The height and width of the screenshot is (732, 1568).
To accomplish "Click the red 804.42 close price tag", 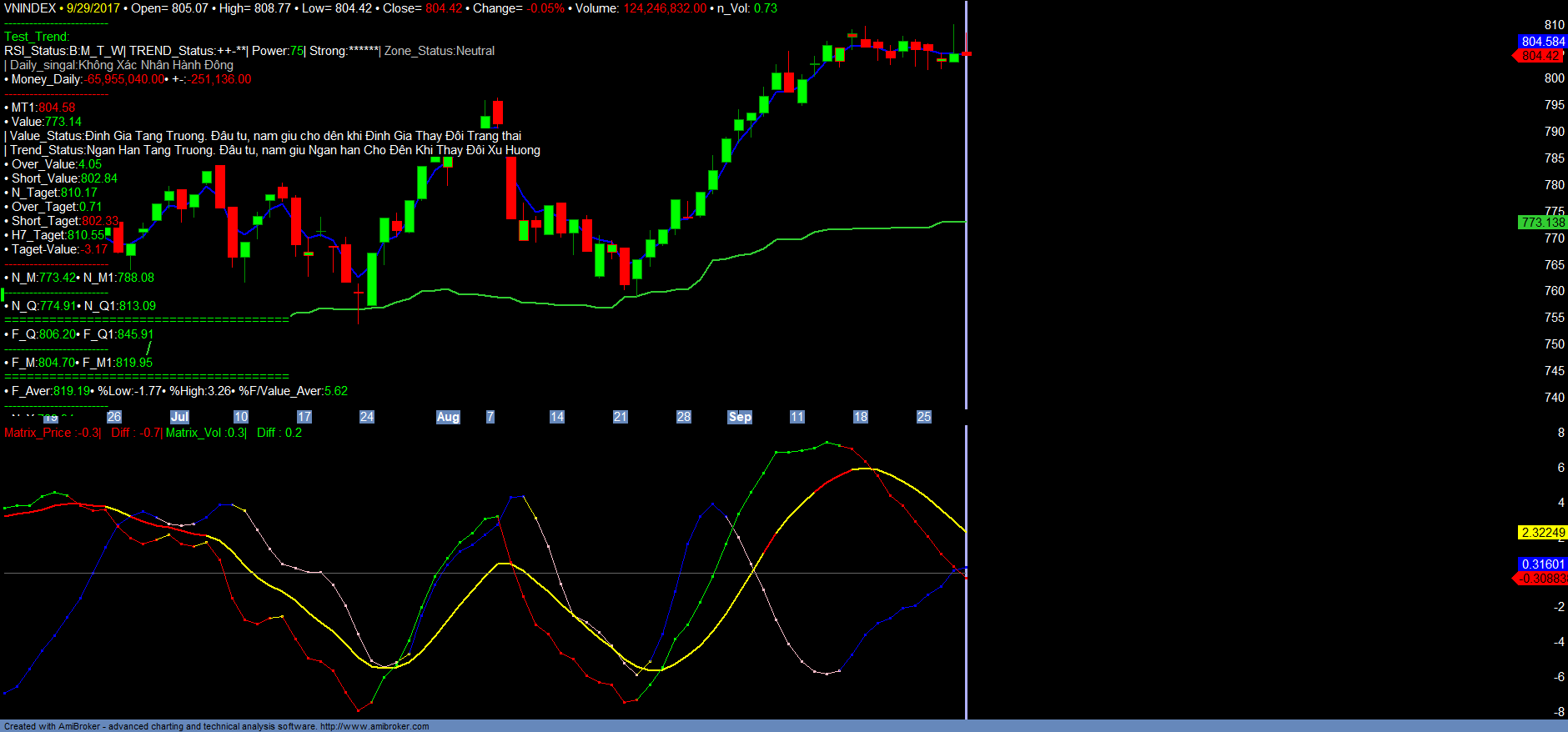I will [x=1540, y=56].
